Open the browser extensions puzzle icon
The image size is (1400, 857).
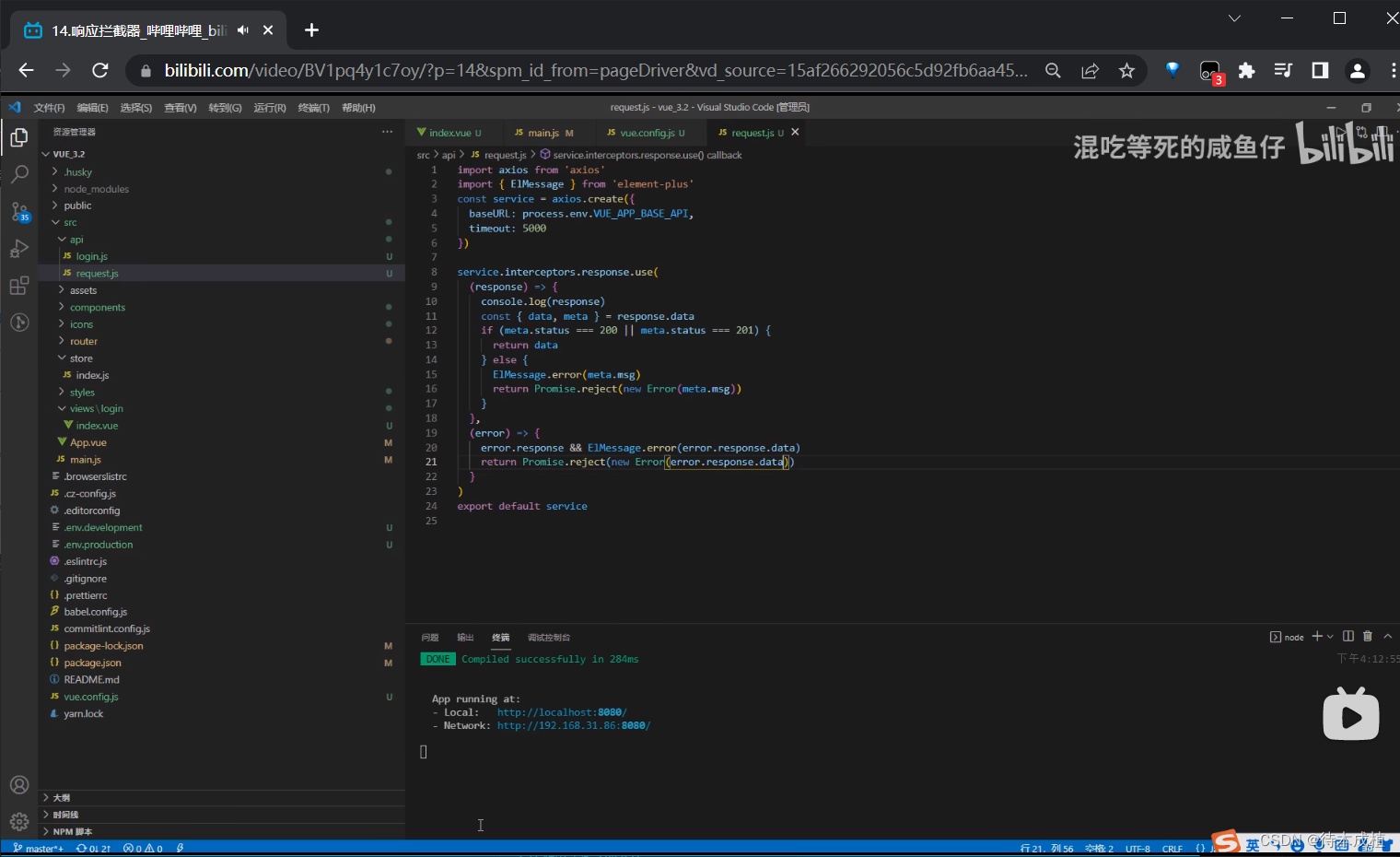[1246, 71]
